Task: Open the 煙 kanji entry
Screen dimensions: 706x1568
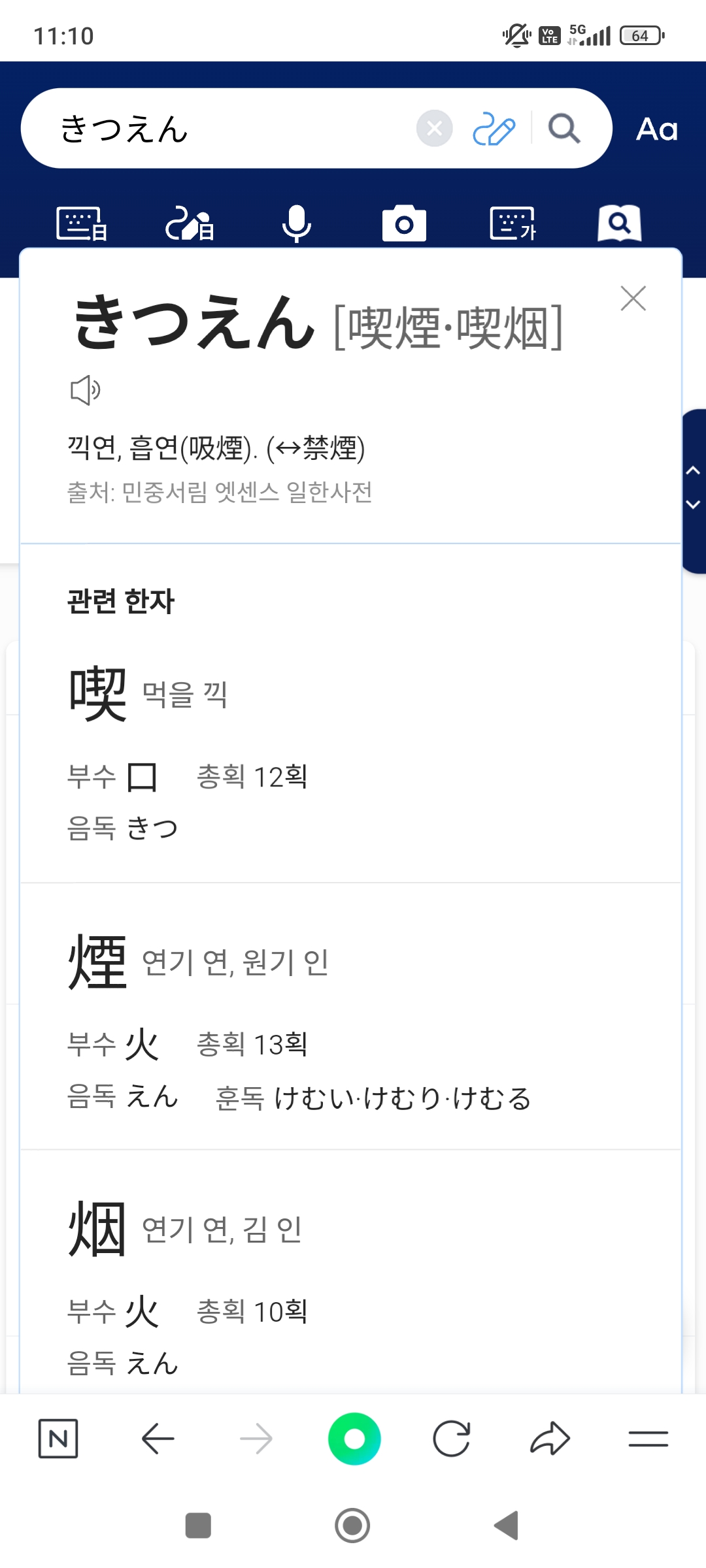Action: (98, 962)
